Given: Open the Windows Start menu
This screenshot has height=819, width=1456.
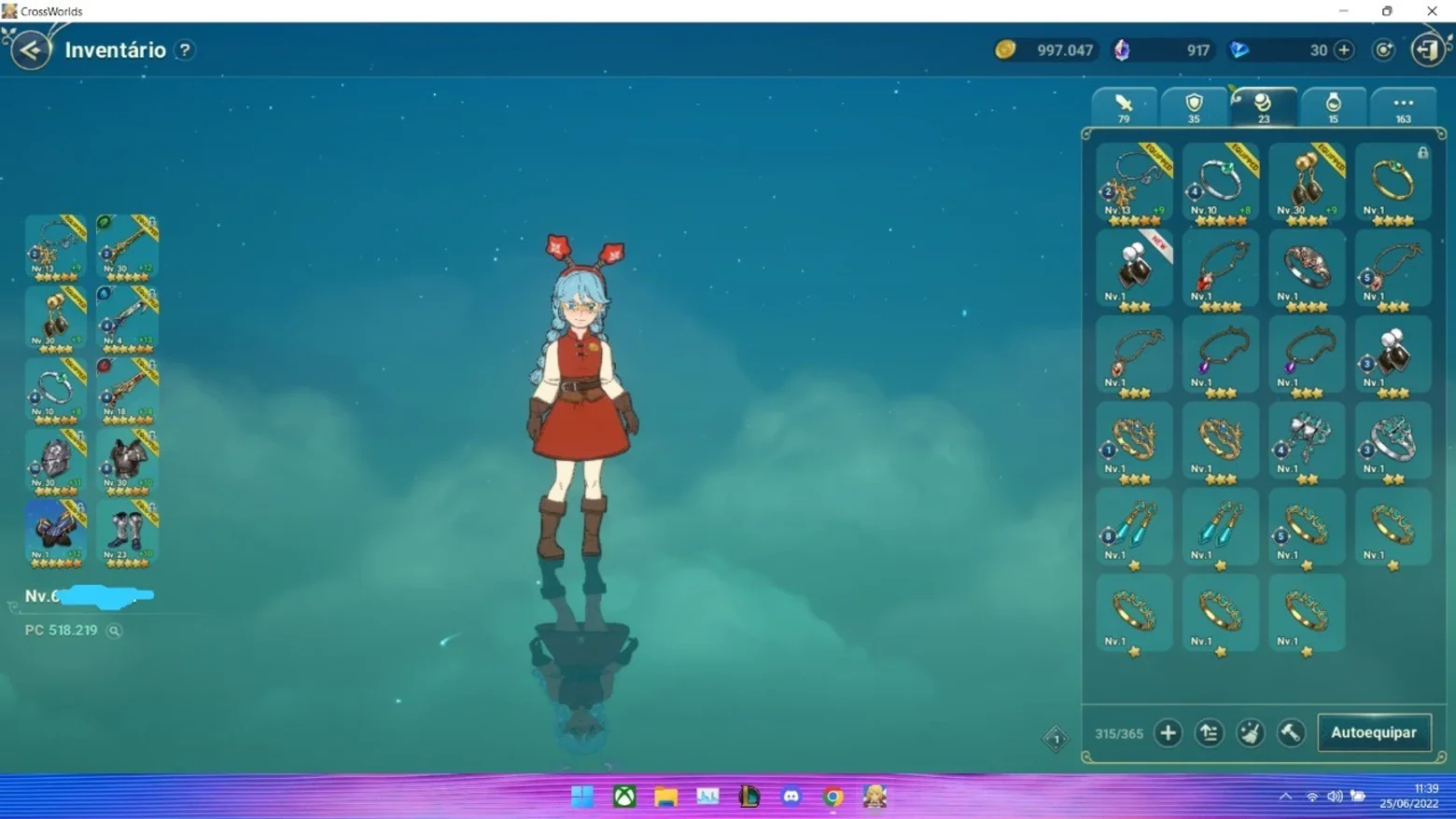Looking at the screenshot, I should pyautogui.click(x=582, y=797).
